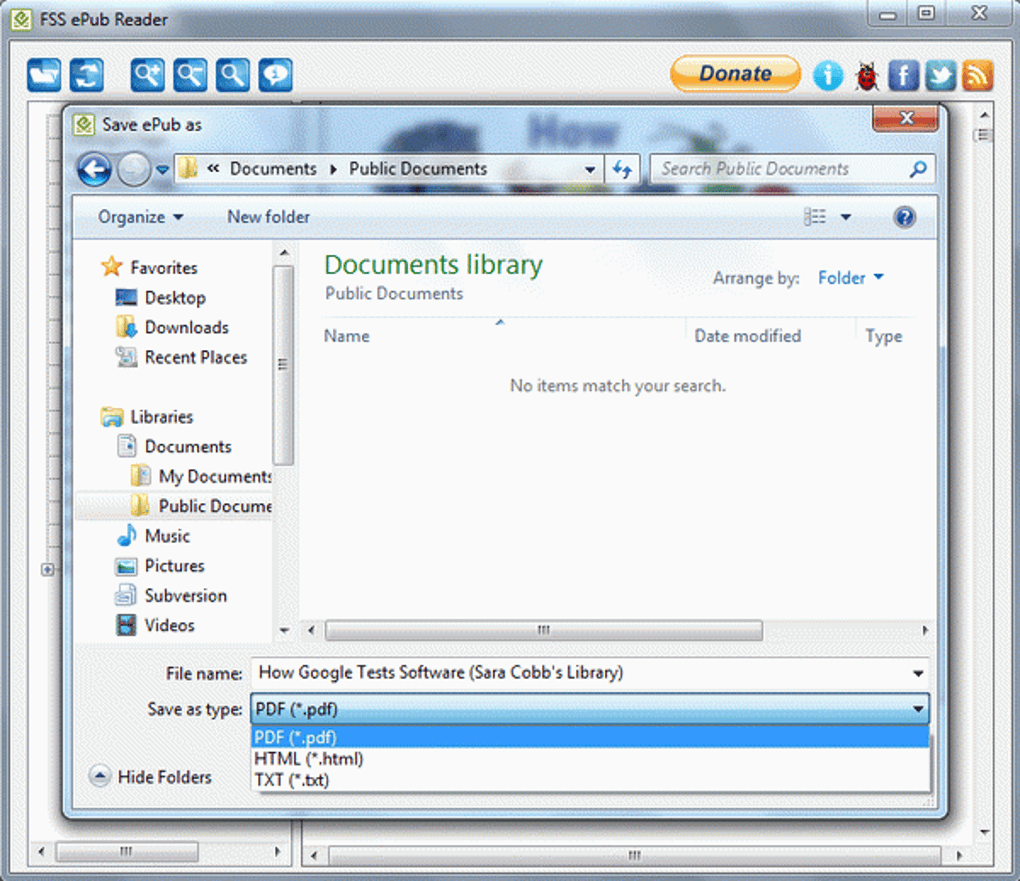Click the New folder button
This screenshot has width=1020, height=881.
coord(268,217)
